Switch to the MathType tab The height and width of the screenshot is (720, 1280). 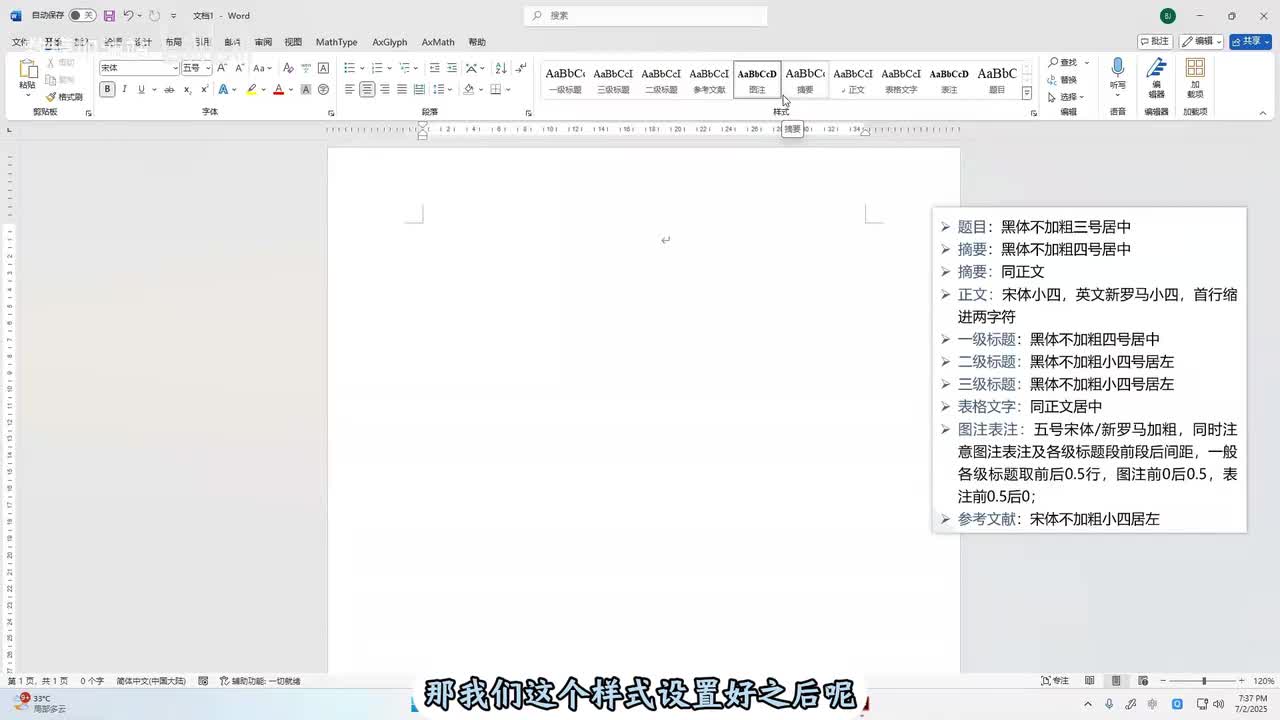coord(336,42)
